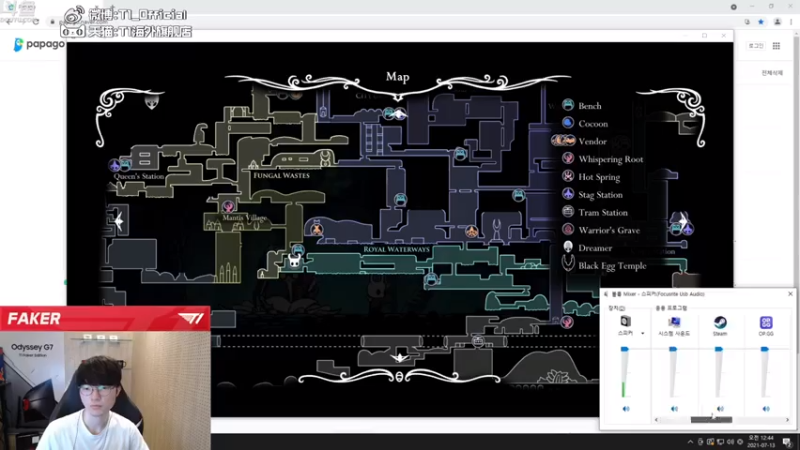Viewport: 800px width, 450px height.
Task: Click the address bar lock icon
Action: [52, 22]
